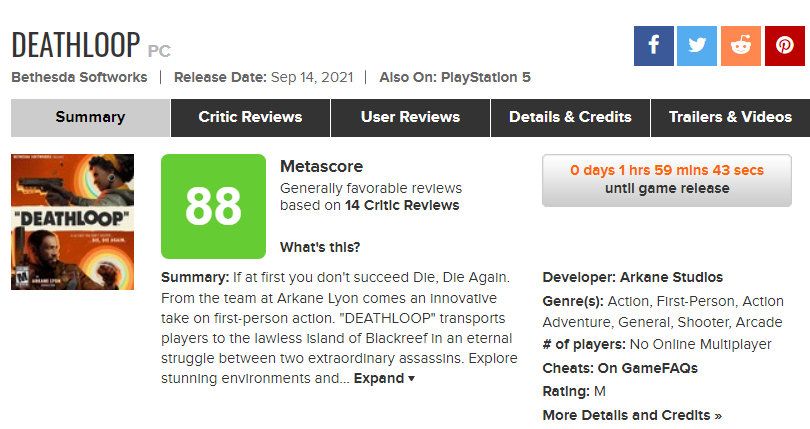Open Arkane Studios developer page

pyautogui.click(x=671, y=277)
